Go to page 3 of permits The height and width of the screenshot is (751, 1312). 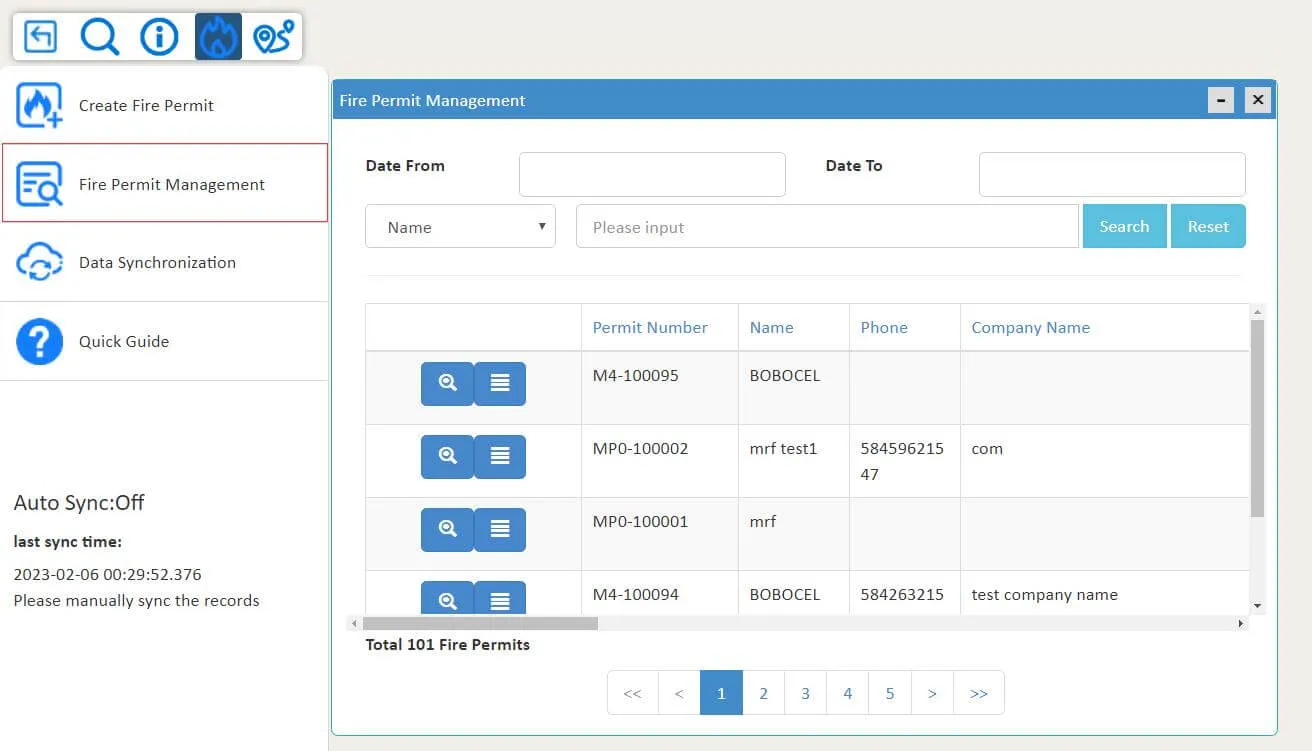805,693
